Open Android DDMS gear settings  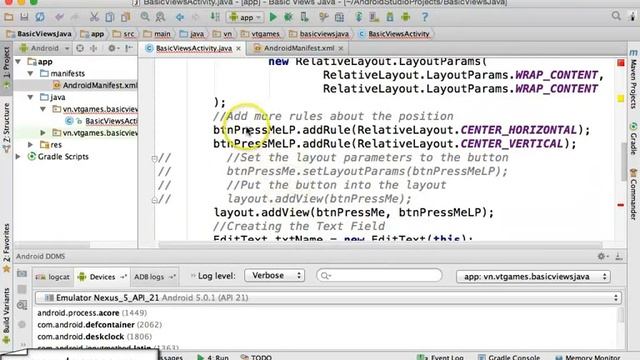[602, 256]
